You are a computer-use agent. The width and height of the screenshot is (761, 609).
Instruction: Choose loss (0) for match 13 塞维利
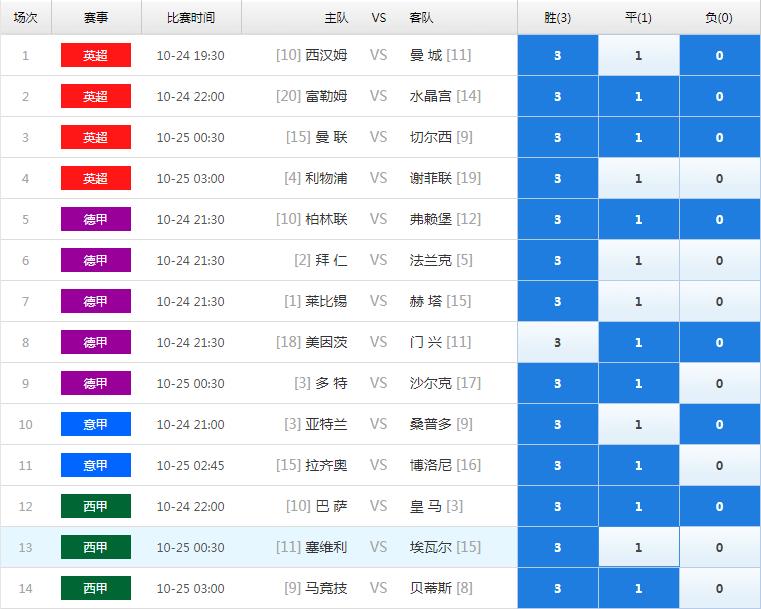(x=720, y=547)
